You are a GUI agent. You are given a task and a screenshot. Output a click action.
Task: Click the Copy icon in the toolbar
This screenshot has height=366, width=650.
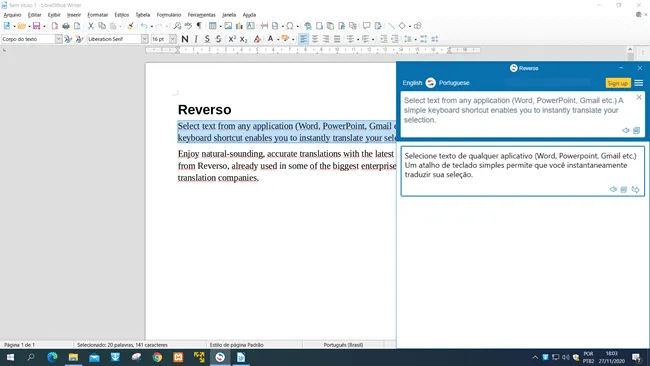102,26
